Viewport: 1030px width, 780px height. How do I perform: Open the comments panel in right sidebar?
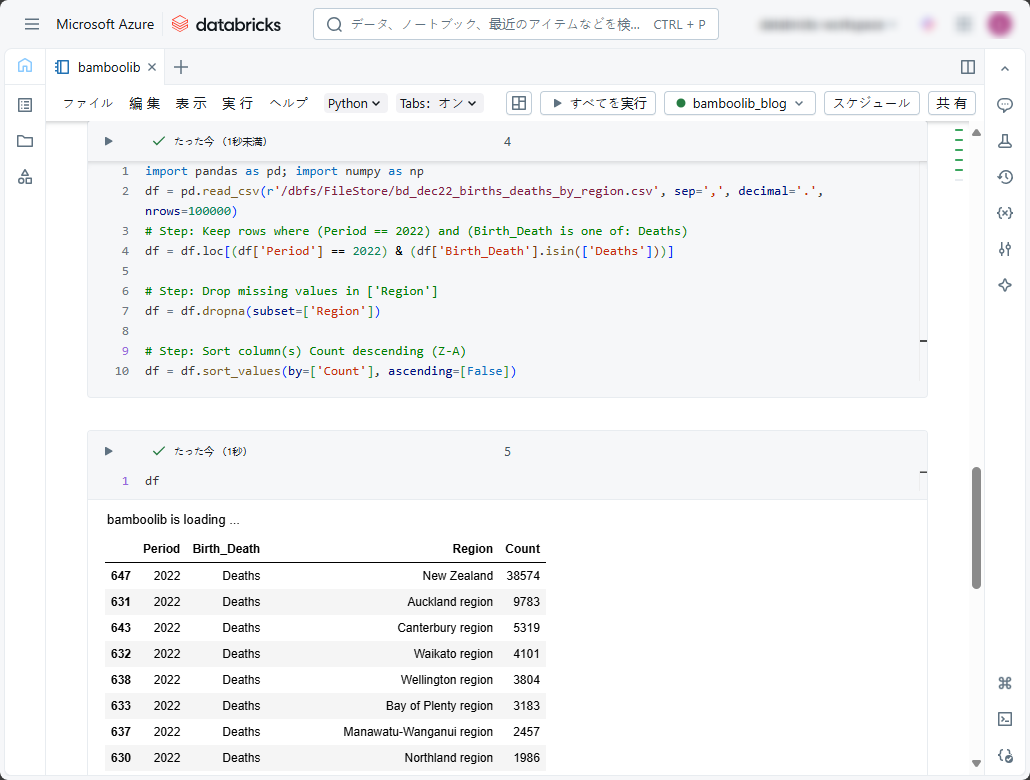coord(1005,105)
